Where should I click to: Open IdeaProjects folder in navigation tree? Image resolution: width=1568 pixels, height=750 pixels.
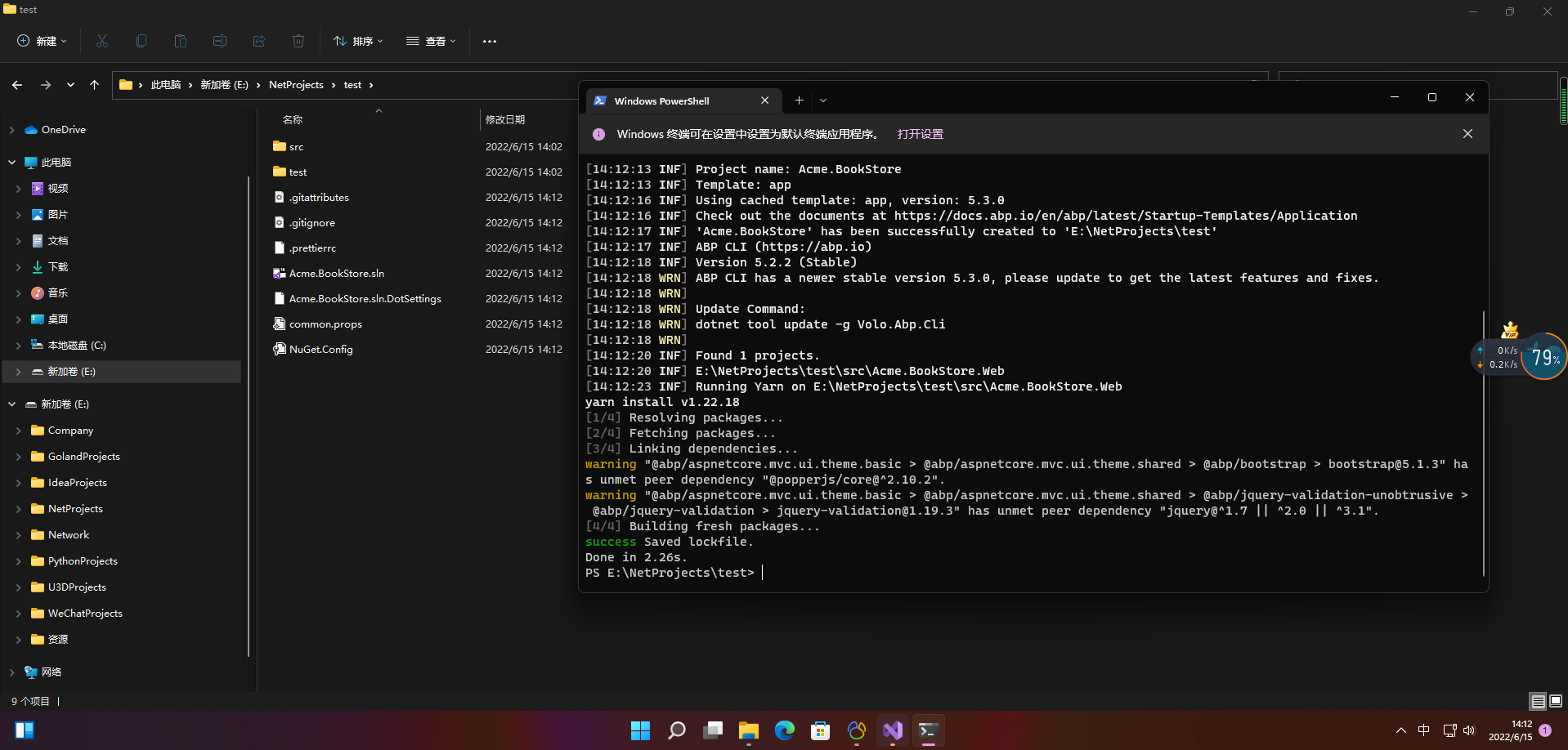[77, 483]
